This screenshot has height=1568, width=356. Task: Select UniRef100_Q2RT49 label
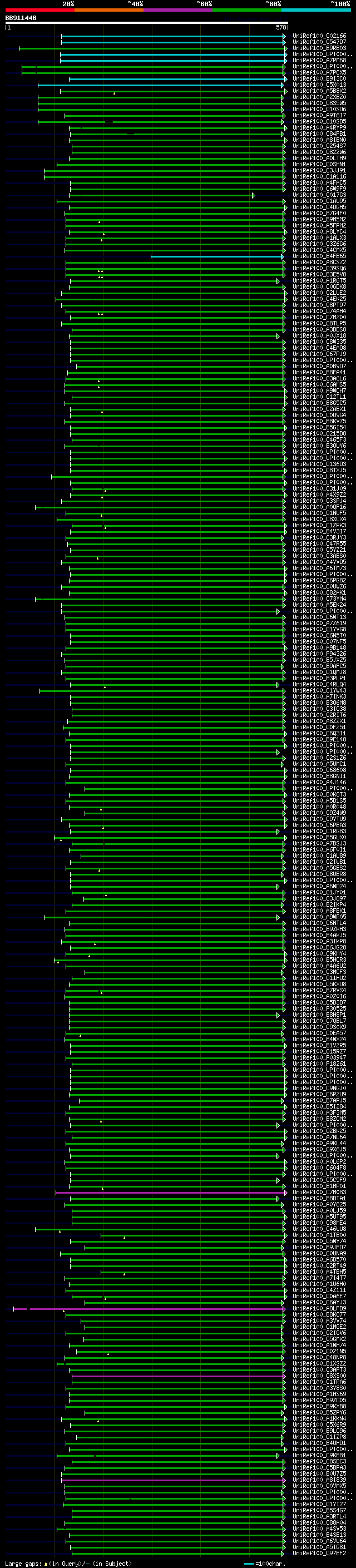[319, 1265]
